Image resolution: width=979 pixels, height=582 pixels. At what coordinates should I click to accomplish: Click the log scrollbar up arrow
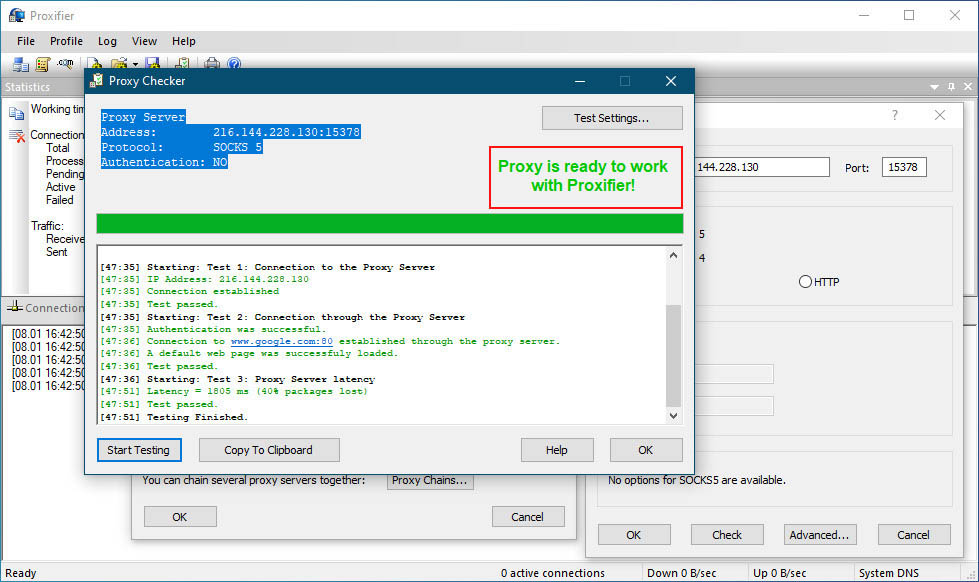(673, 255)
